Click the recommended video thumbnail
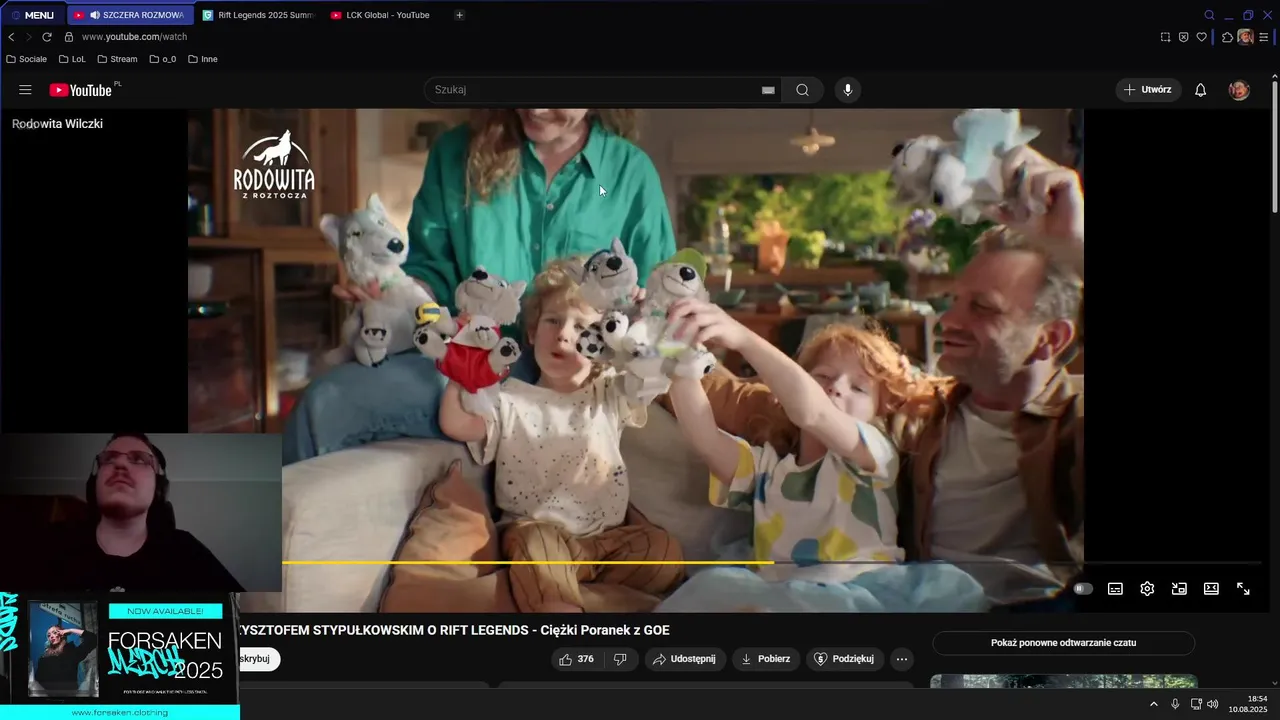 (x=1064, y=681)
